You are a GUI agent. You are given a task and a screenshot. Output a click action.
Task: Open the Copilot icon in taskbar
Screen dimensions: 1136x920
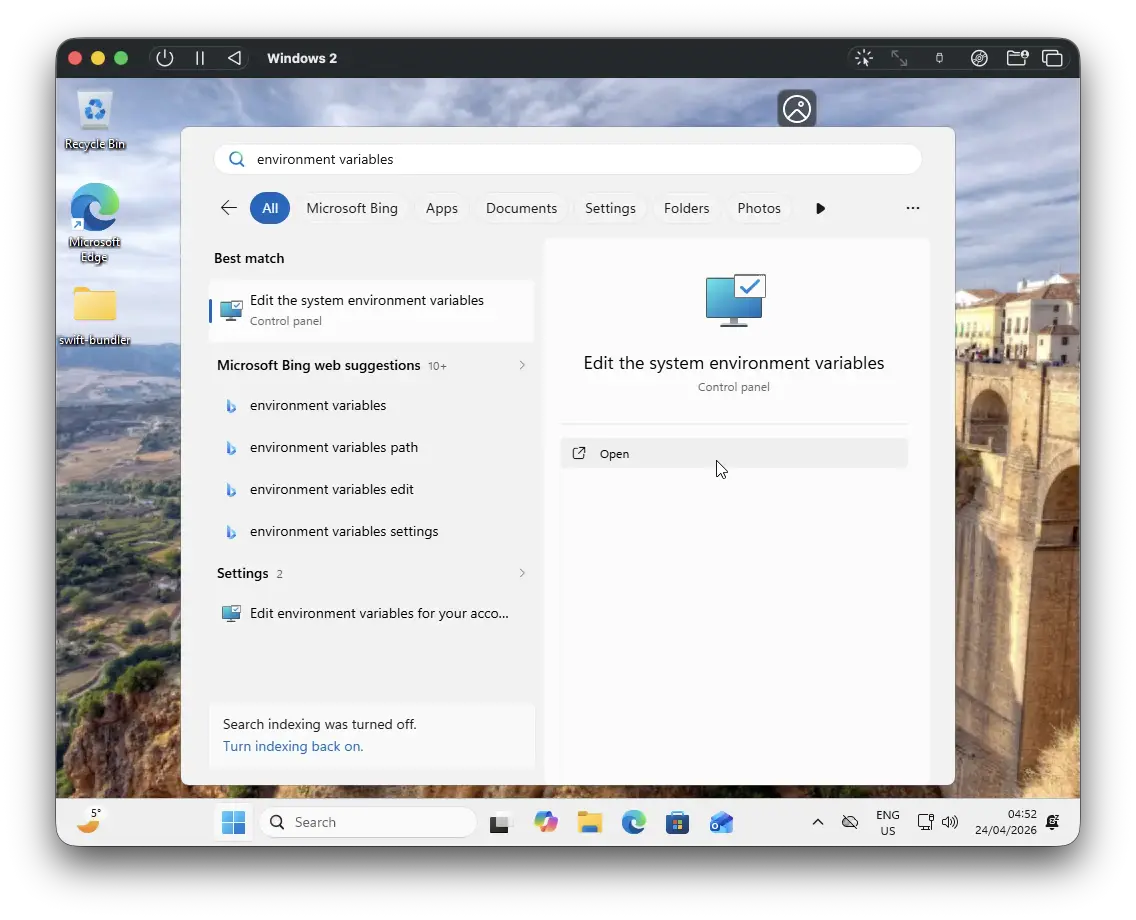pos(546,822)
